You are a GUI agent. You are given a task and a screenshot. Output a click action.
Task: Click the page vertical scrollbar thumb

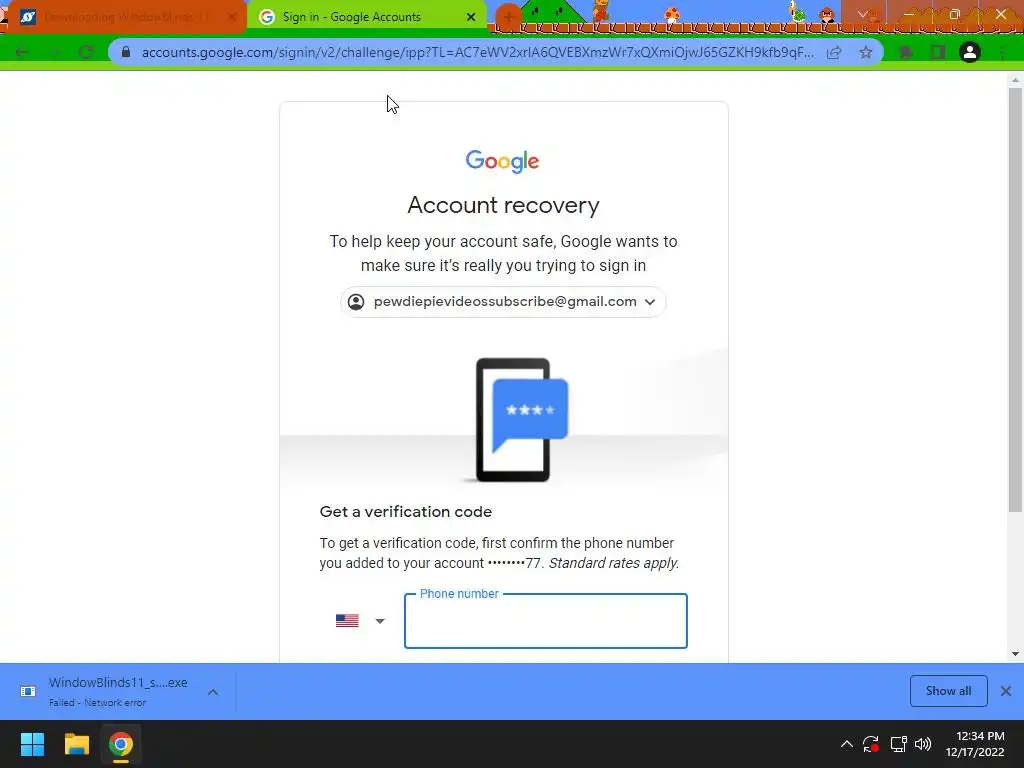[x=1015, y=300]
